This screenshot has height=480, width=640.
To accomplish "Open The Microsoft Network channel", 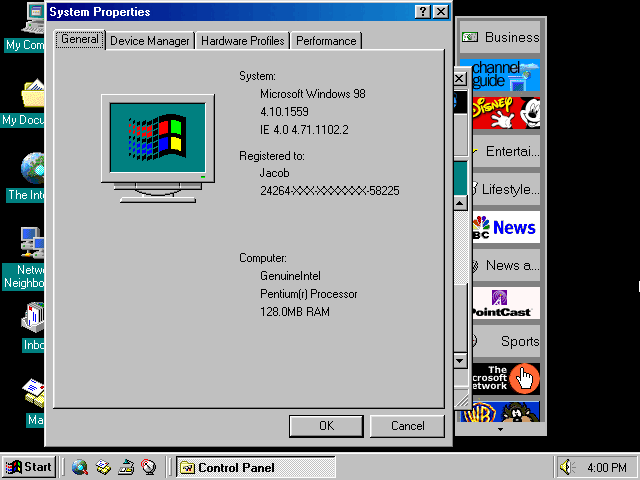I will click(506, 379).
